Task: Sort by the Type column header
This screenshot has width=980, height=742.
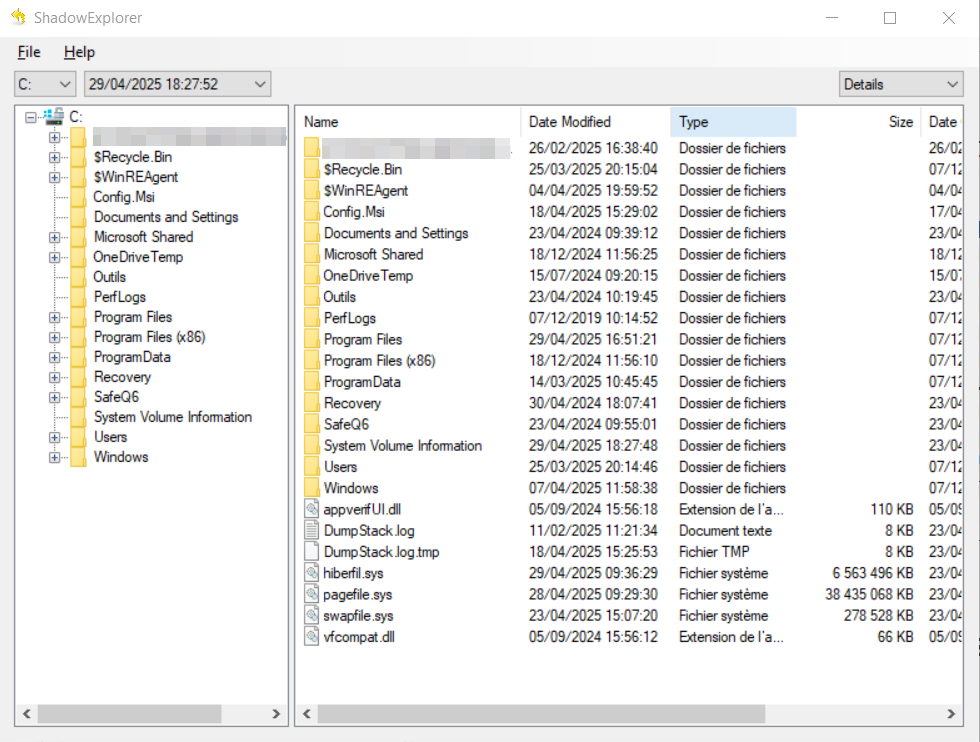Action: pos(733,122)
